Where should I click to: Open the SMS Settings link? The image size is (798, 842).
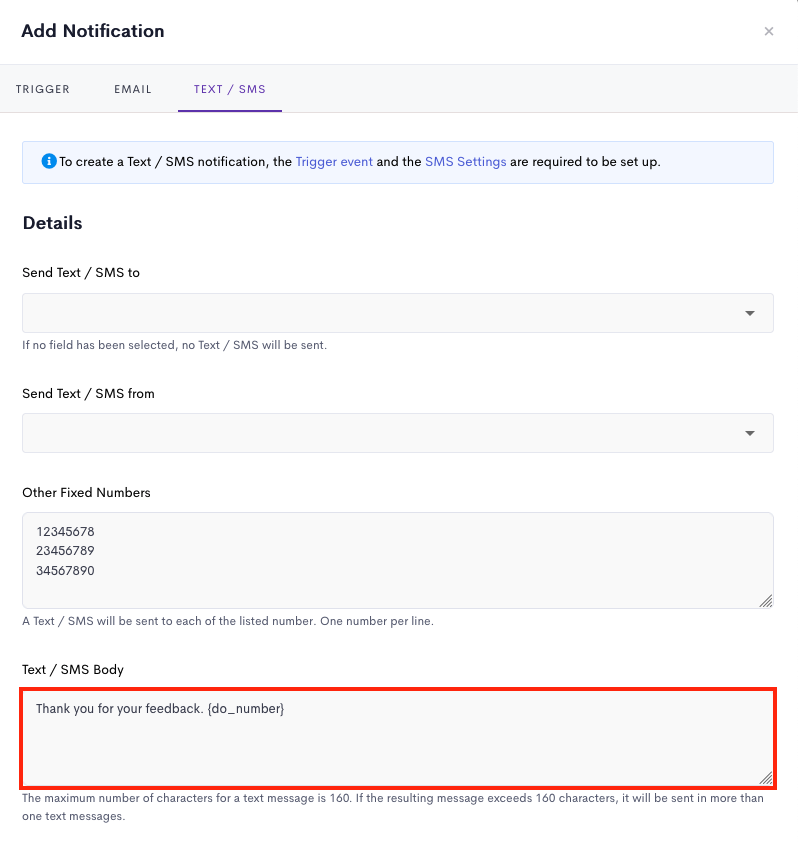point(466,162)
